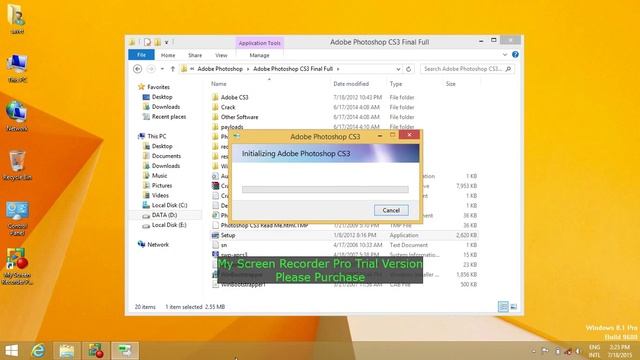
Task: Open Videos under This PC
Action: (160, 195)
